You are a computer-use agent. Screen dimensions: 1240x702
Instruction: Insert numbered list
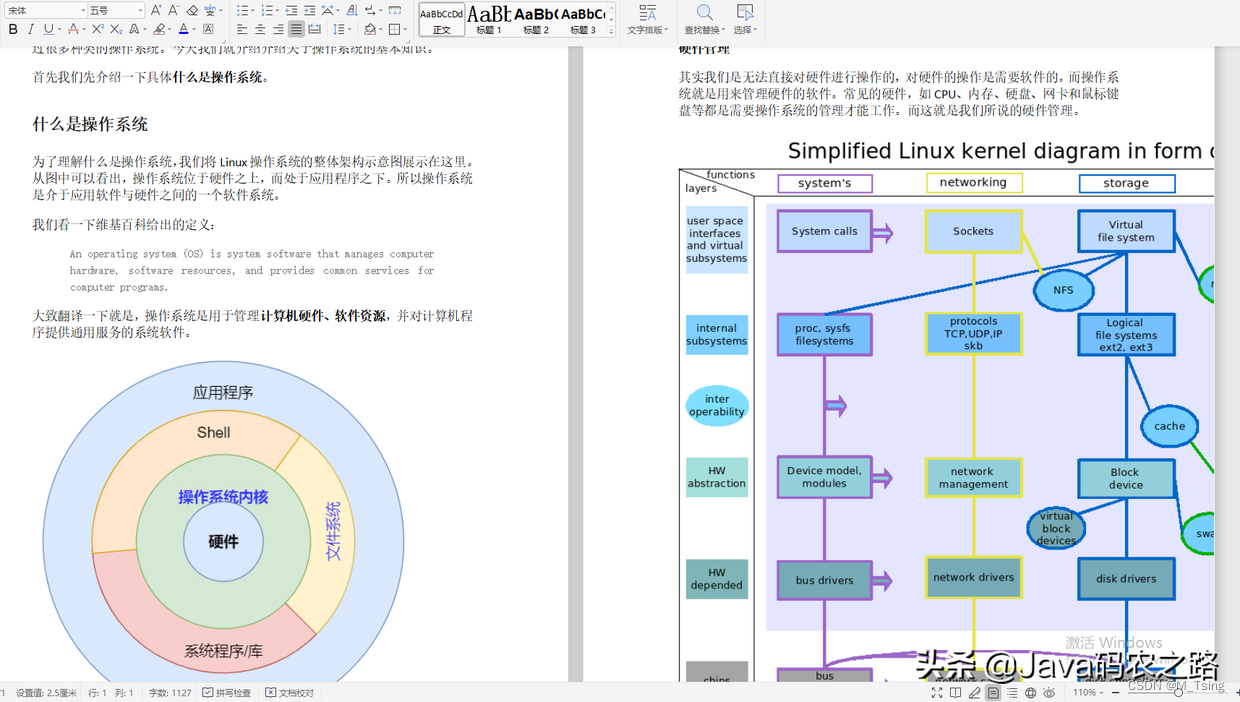(267, 10)
